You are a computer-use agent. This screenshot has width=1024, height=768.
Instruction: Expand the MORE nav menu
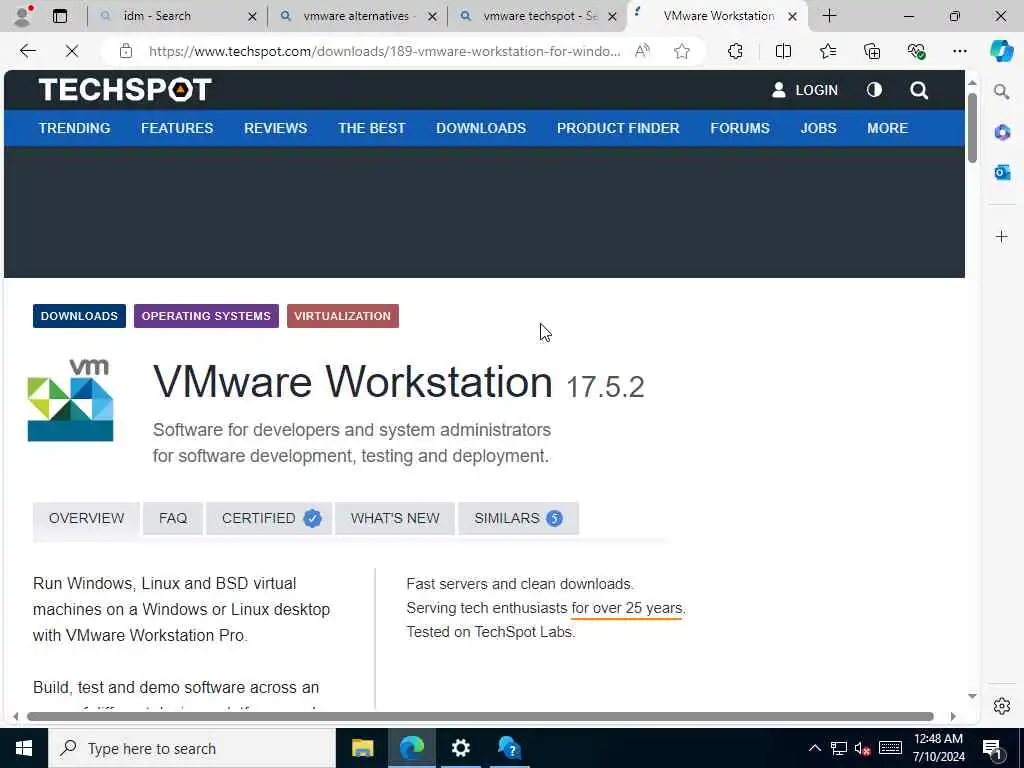pyautogui.click(x=888, y=128)
